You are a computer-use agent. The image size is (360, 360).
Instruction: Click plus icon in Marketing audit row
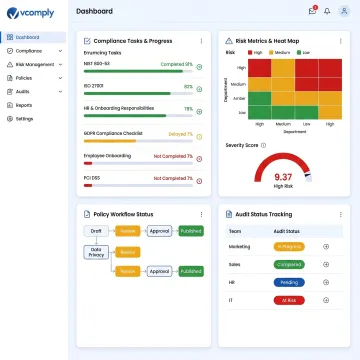[x=326, y=247]
